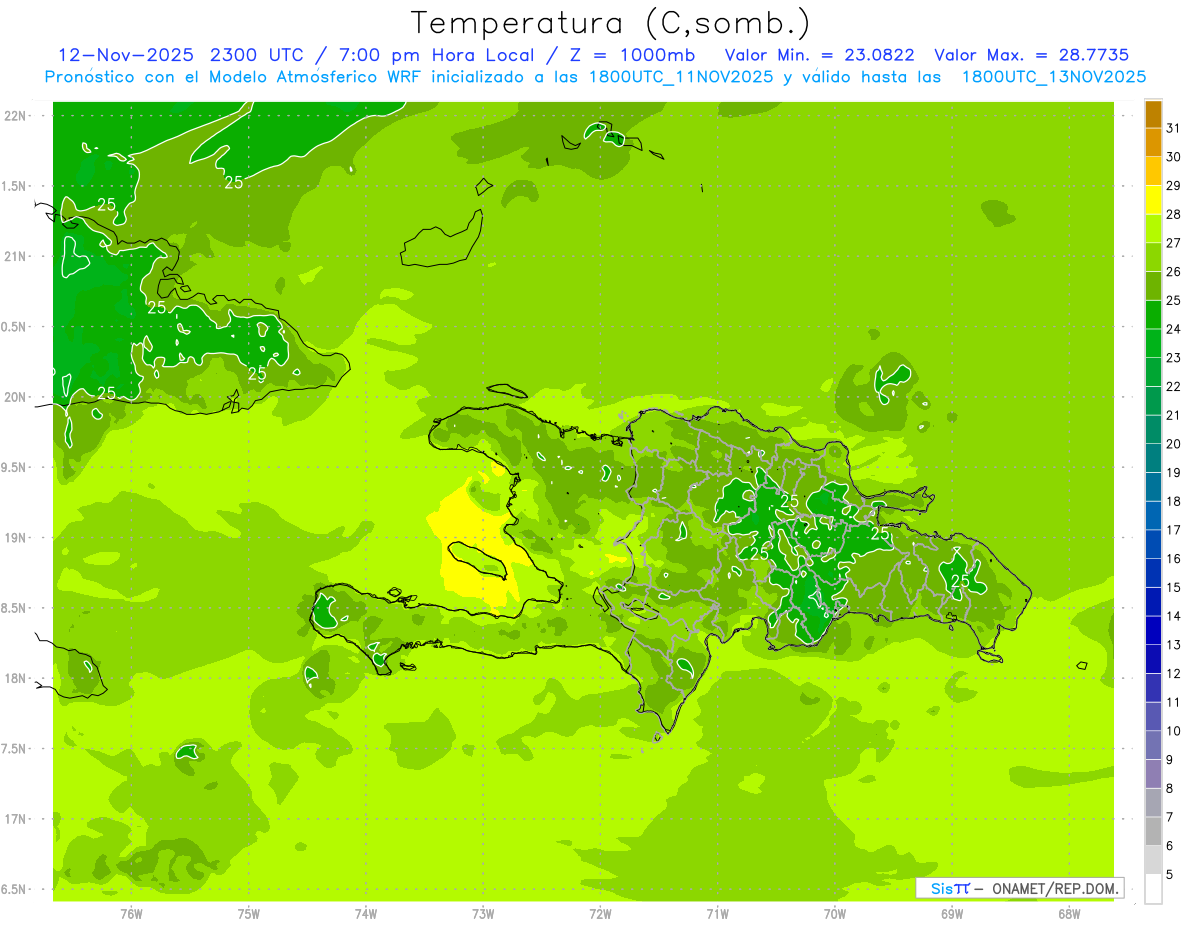Select the date text "12-Nov-2025 2300 UTC"
This screenshot has width=1200, height=927.
180,55
